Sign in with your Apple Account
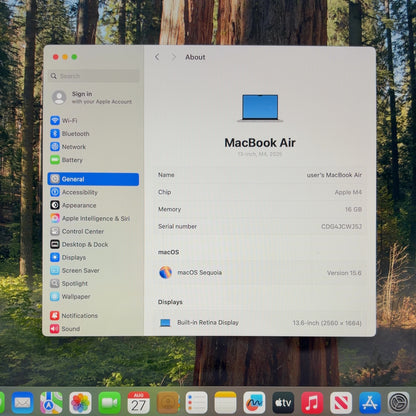Image resolution: width=416 pixels, height=416 pixels. [x=93, y=97]
